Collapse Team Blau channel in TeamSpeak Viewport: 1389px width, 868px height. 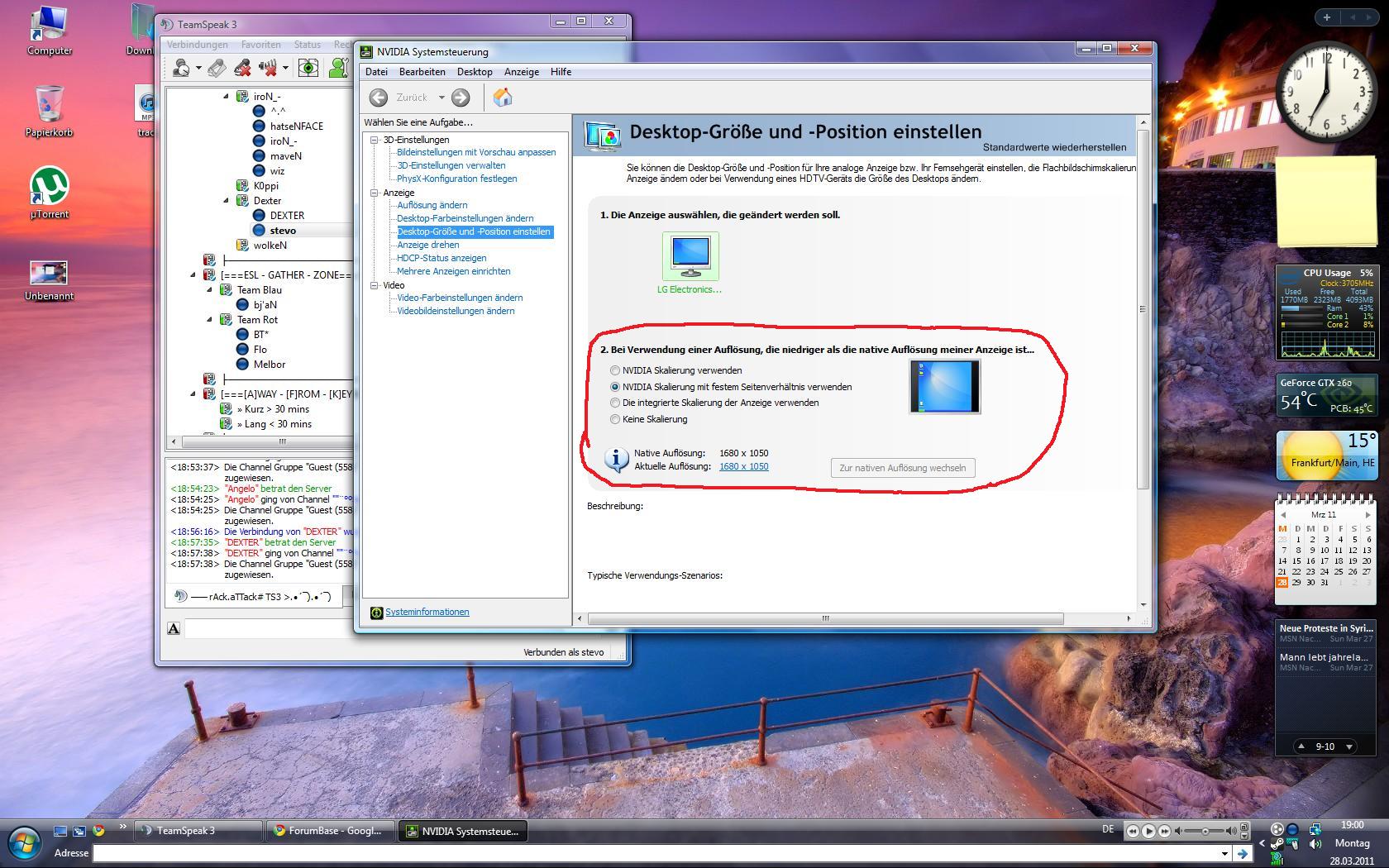click(210, 289)
